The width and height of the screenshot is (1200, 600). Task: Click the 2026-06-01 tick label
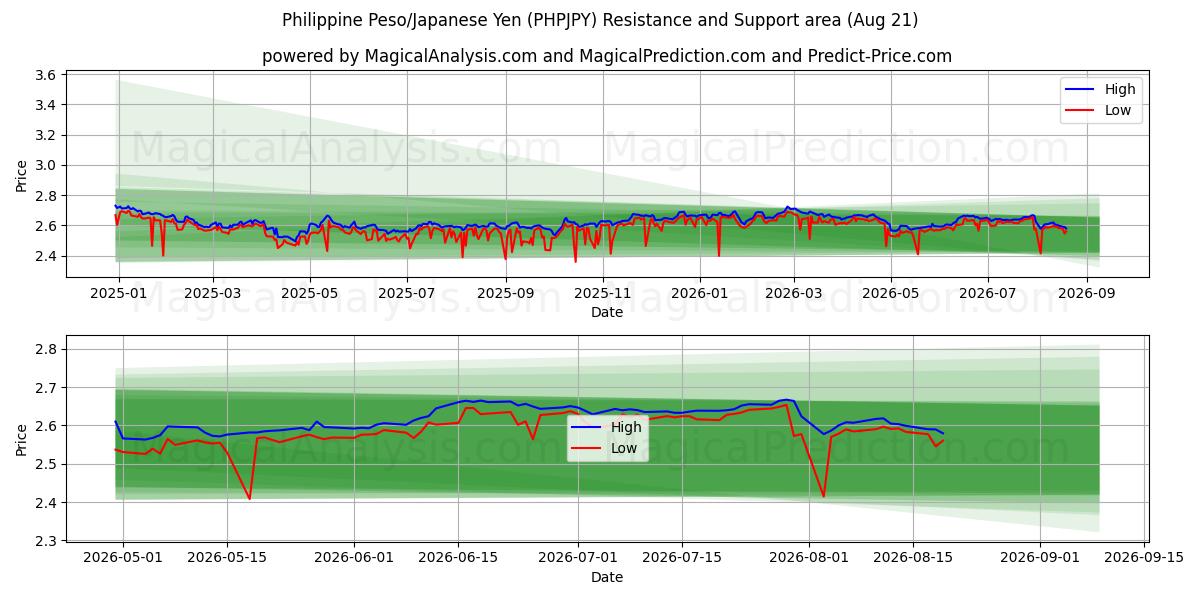tap(354, 558)
